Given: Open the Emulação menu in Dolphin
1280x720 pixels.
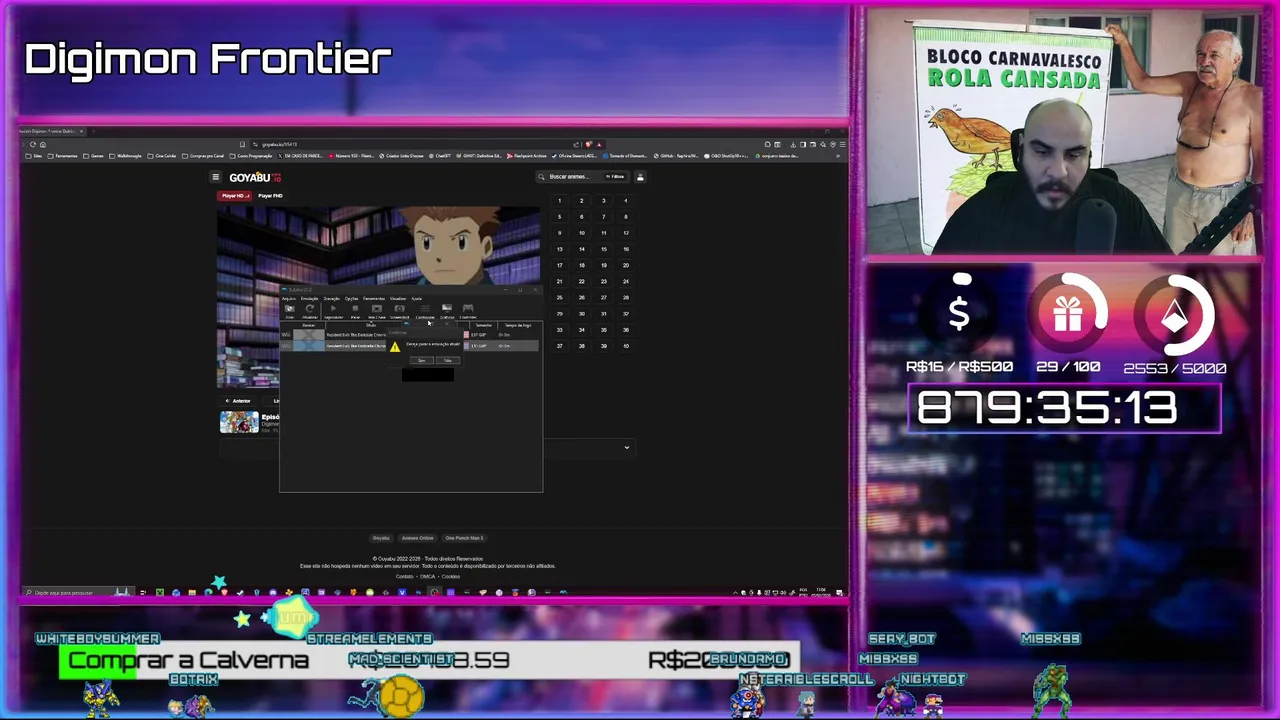Looking at the screenshot, I should coord(309,299).
